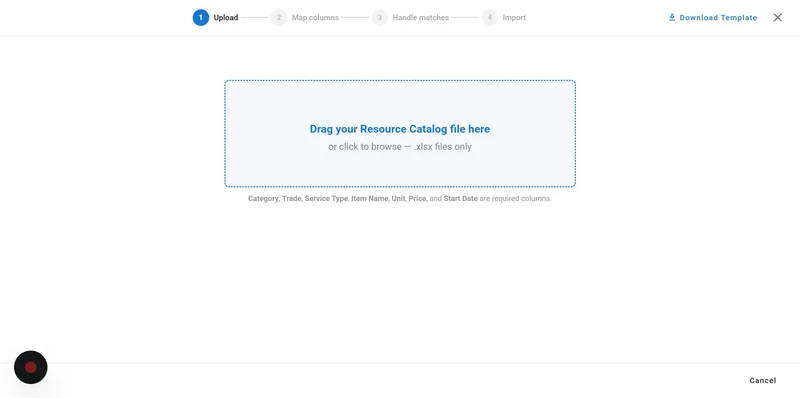This screenshot has width=800, height=398.
Task: Select the Upload step label
Action: tap(226, 17)
